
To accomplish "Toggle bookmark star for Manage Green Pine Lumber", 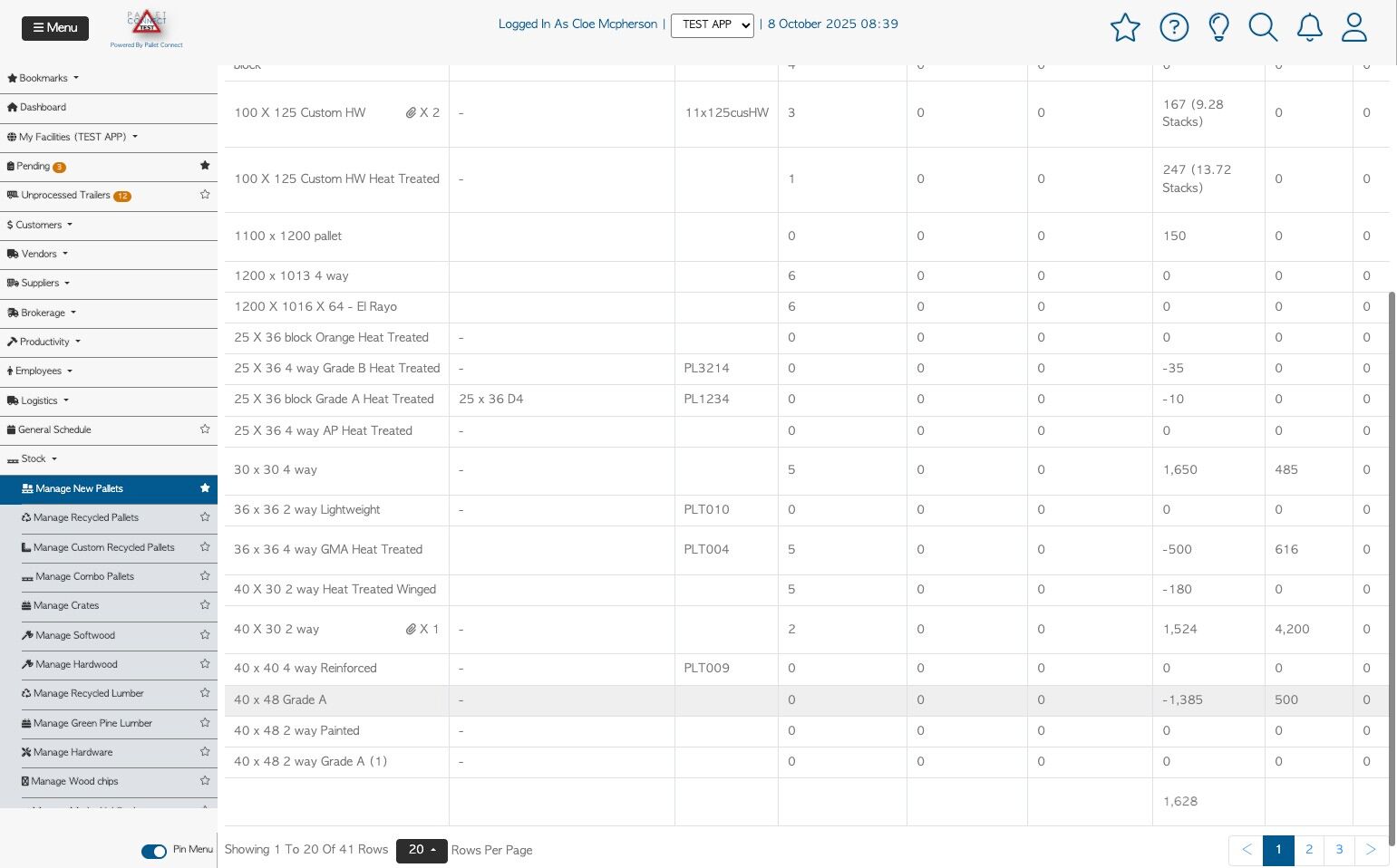I will [205, 723].
